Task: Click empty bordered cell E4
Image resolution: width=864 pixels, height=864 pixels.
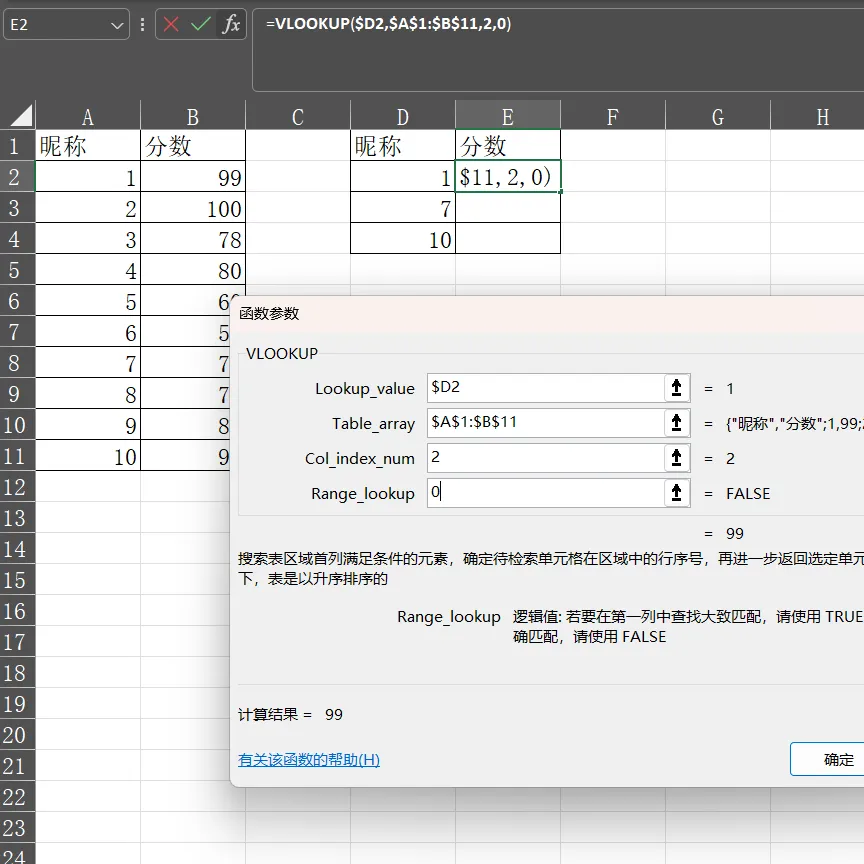Action: click(x=508, y=239)
